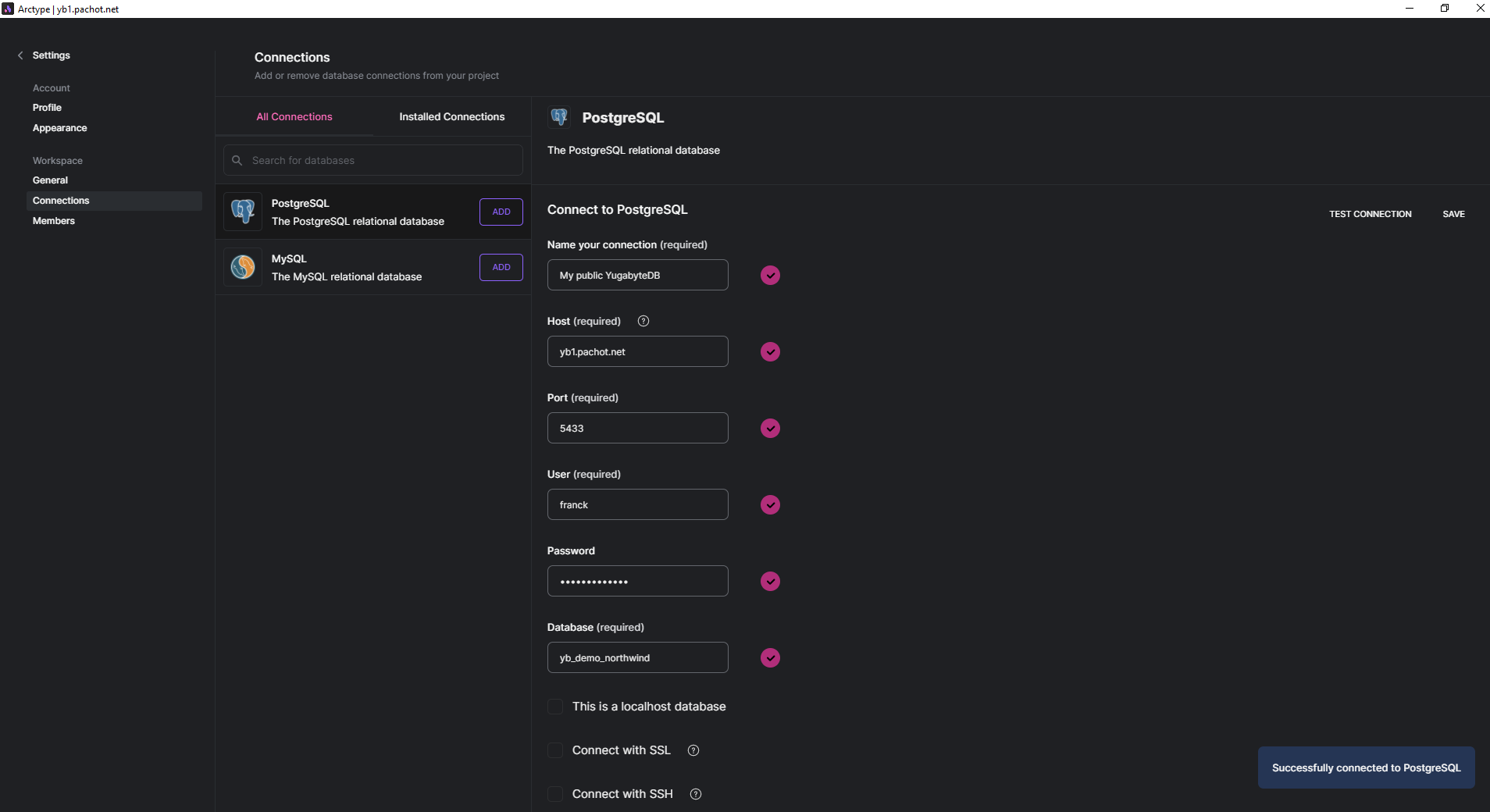Focus the Search for databases field

coord(383,160)
